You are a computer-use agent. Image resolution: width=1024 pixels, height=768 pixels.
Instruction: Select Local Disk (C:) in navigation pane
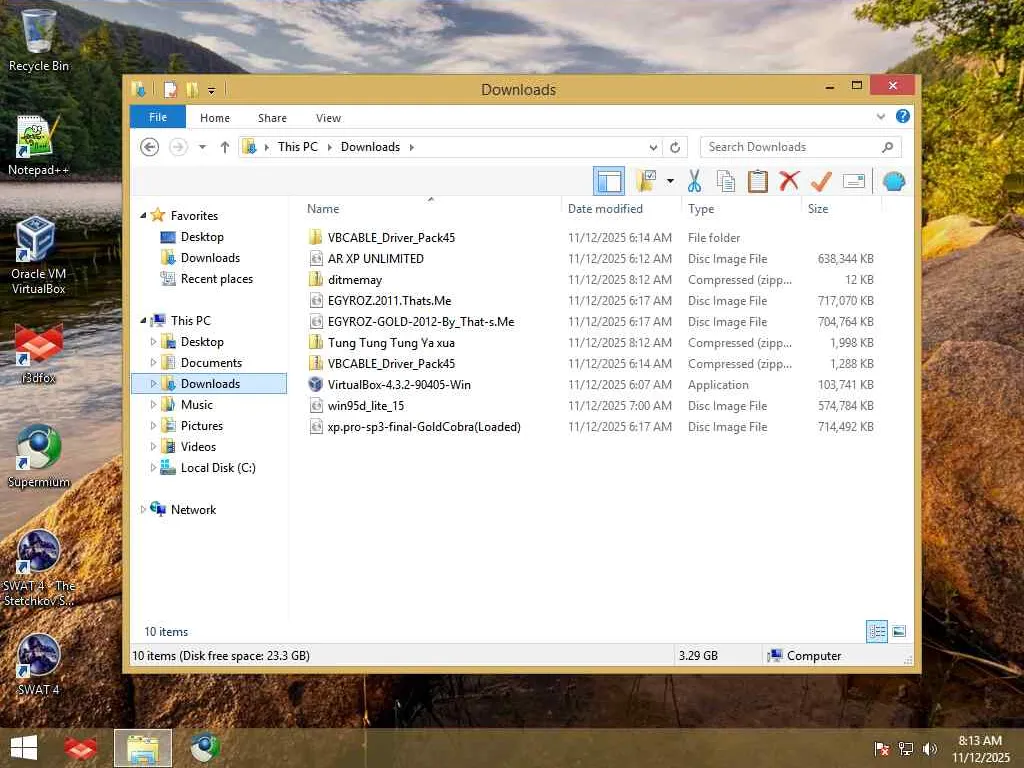click(217, 468)
